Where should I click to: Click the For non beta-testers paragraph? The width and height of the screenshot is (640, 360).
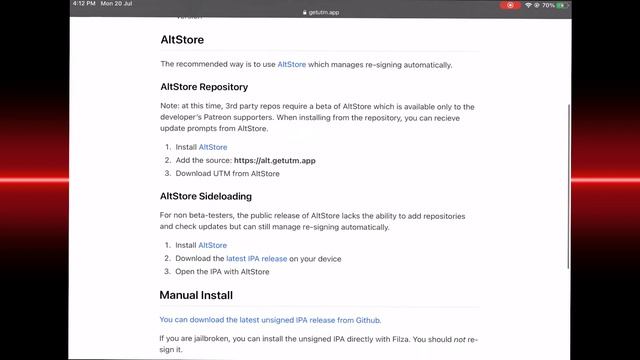(x=313, y=222)
